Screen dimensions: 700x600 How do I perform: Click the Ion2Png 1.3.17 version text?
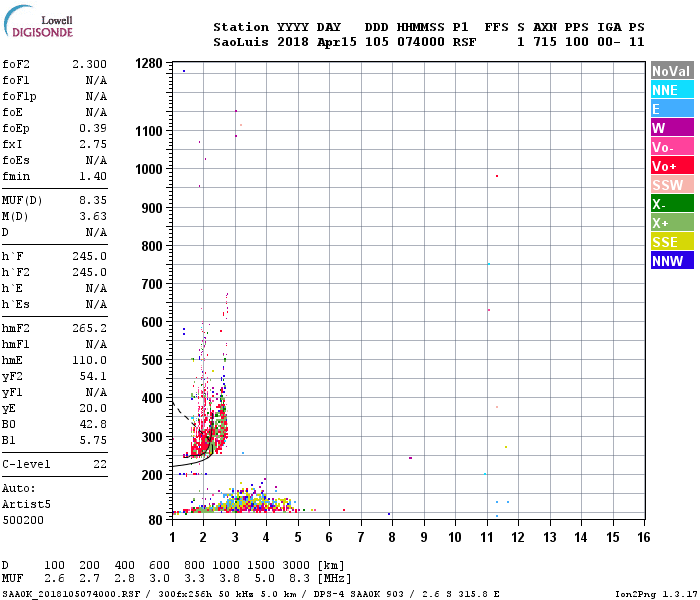click(x=656, y=594)
